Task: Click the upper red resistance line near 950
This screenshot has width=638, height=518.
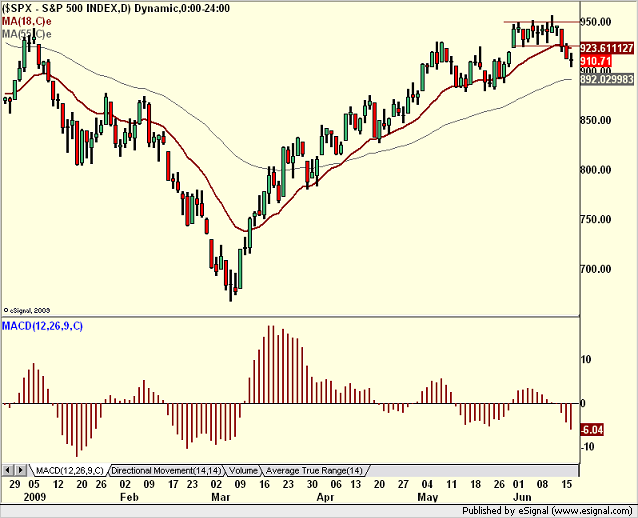Action: pos(541,22)
